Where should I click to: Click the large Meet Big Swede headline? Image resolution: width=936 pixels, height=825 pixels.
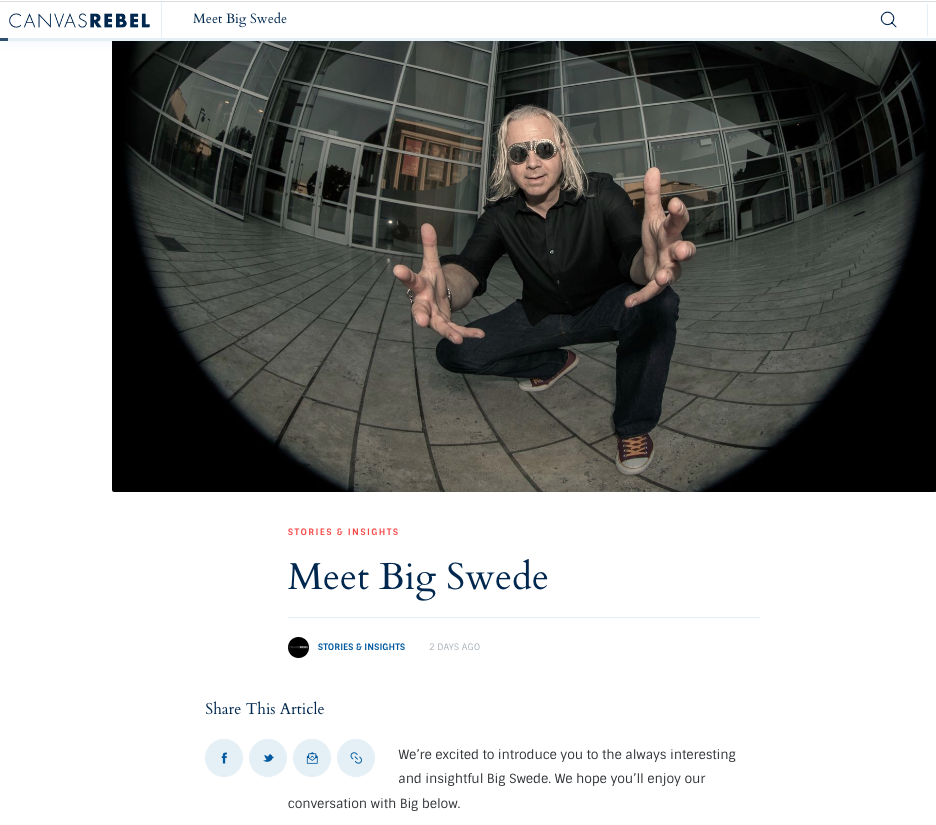[x=418, y=577]
